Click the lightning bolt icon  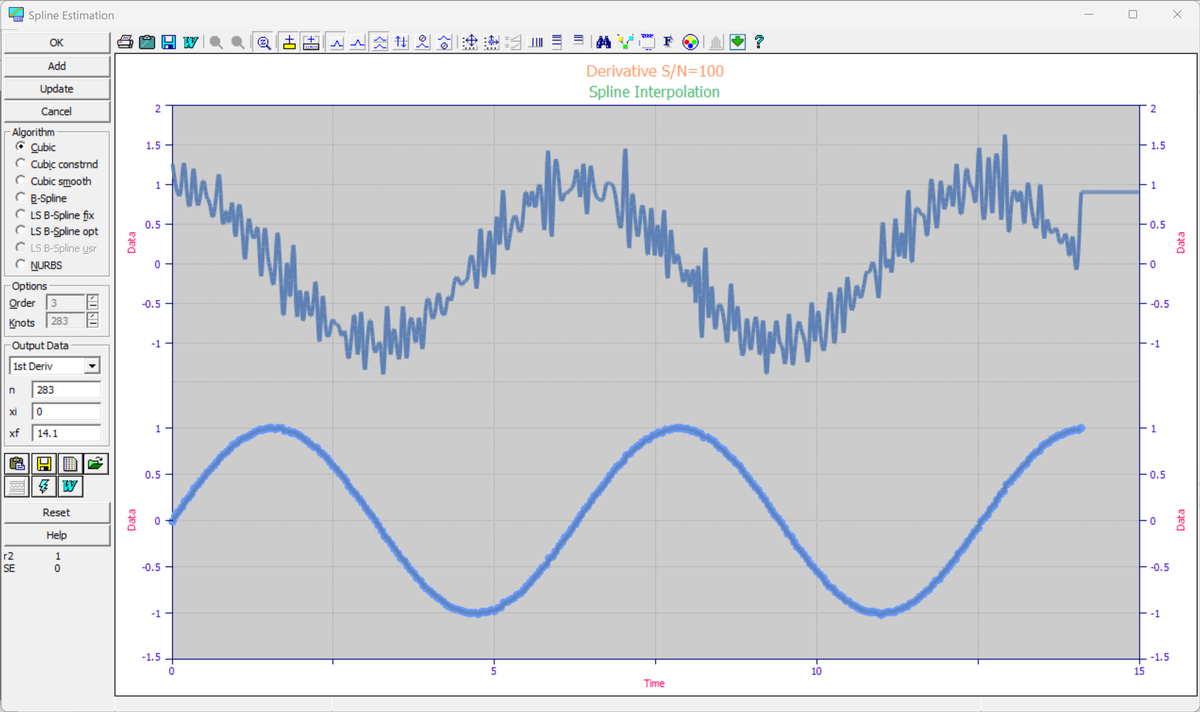(43, 486)
